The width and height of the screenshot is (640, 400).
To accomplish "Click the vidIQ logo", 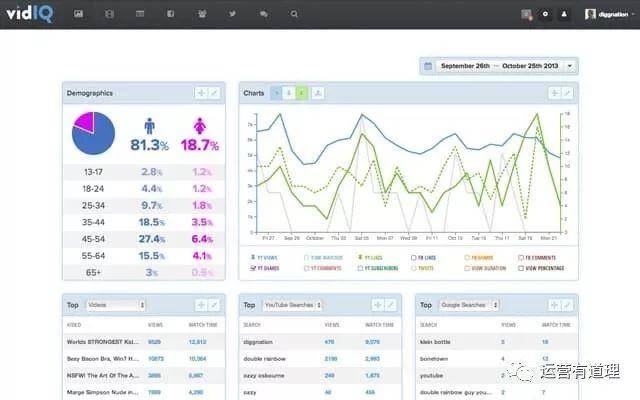I will [29, 13].
